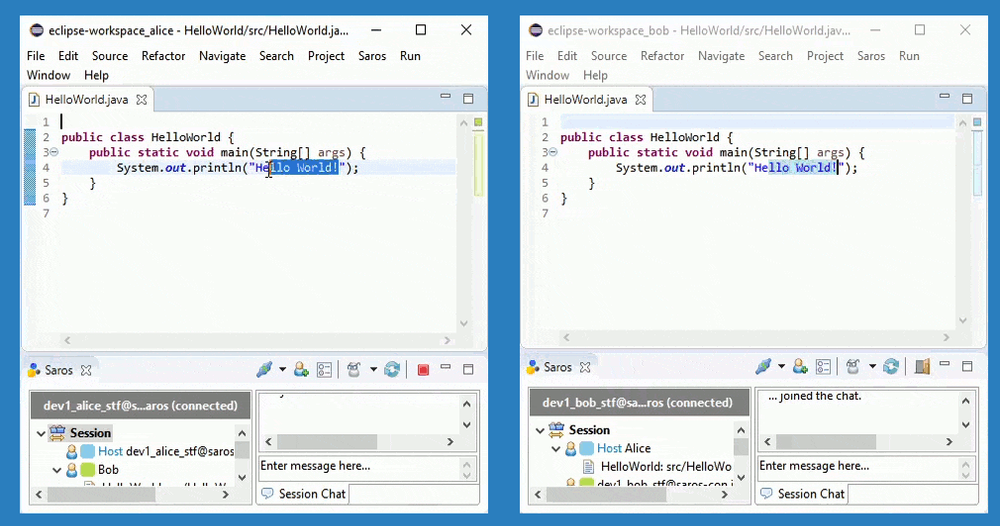The height and width of the screenshot is (526, 1000).
Task: Select HelloWorld.java editor tab in Bob's window
Action: [x=585, y=100]
